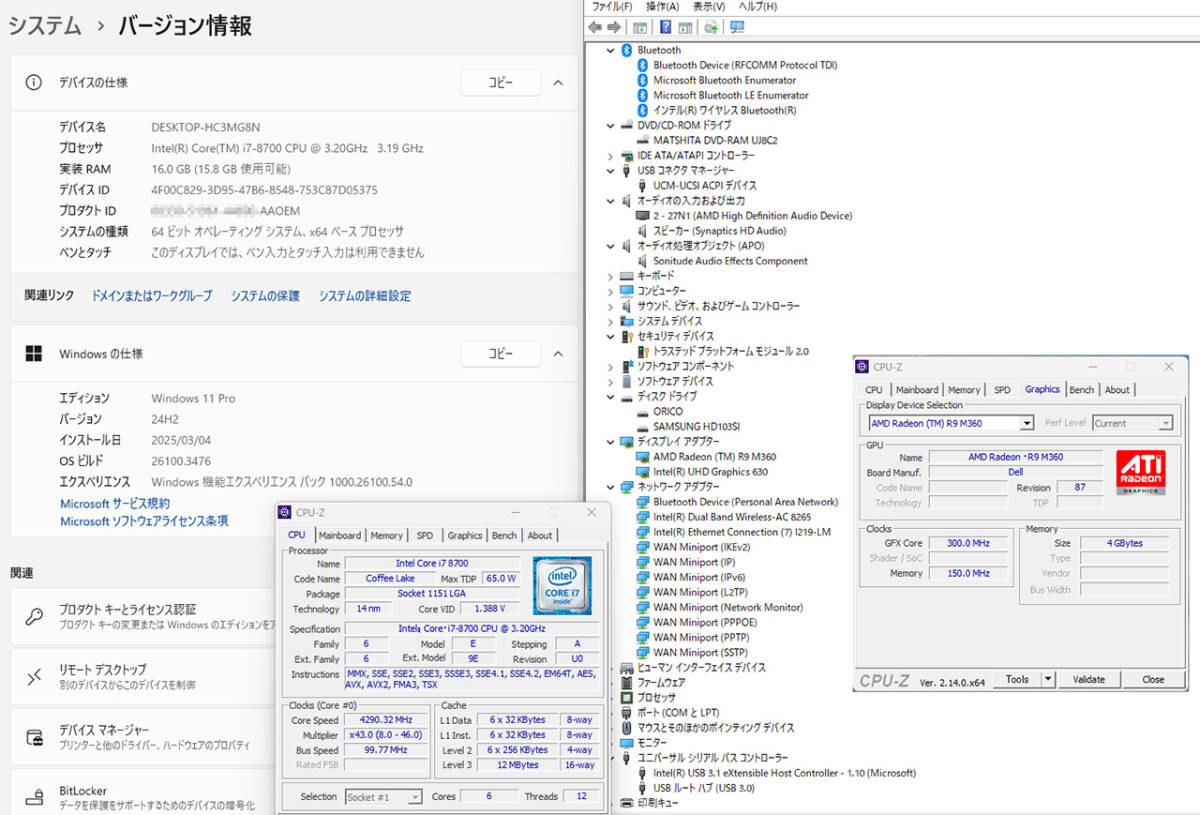Expand ヒューマン インターフェイス デバイス category

click(611, 667)
